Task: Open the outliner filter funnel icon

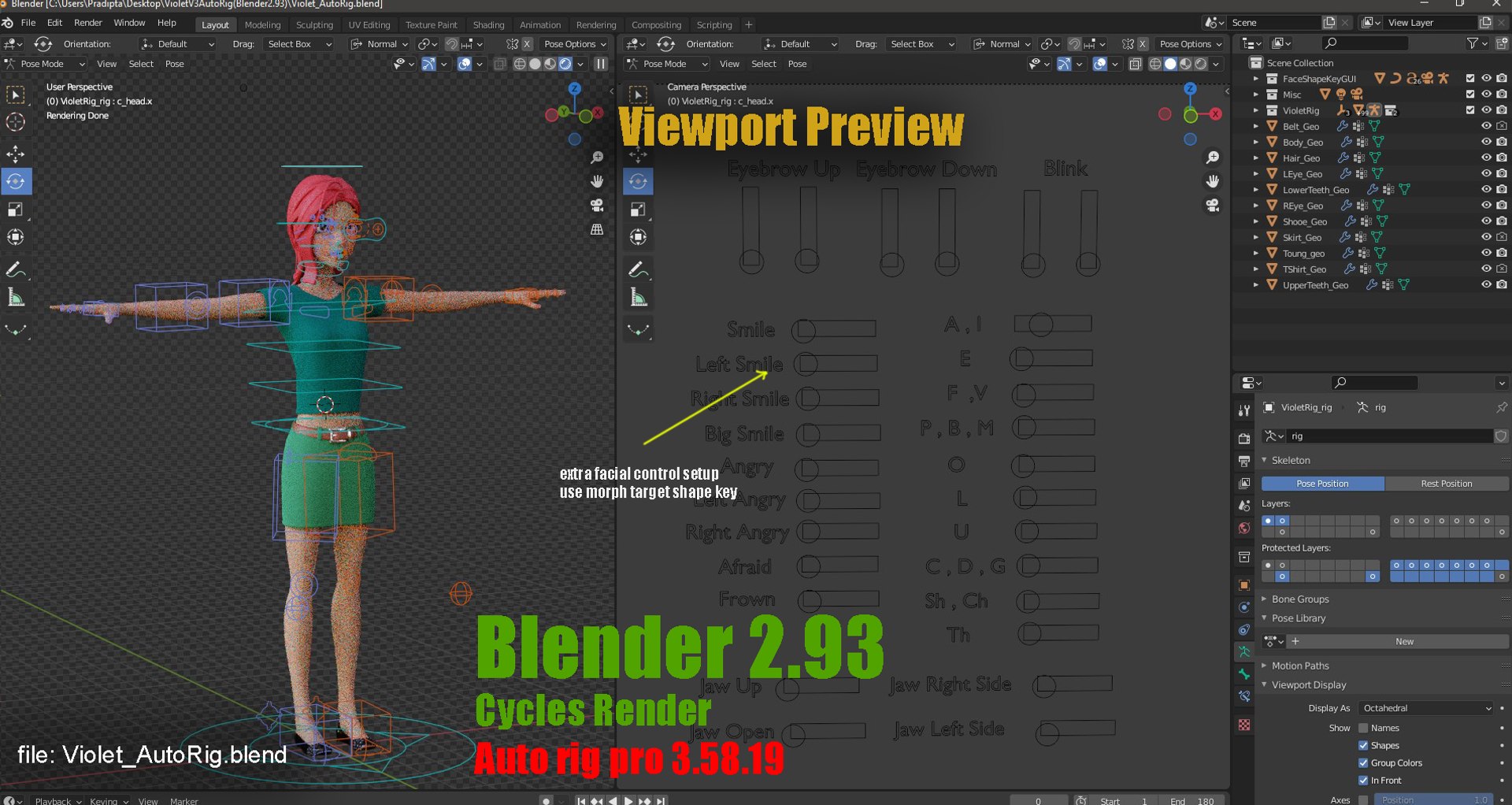Action: pos(1472,43)
